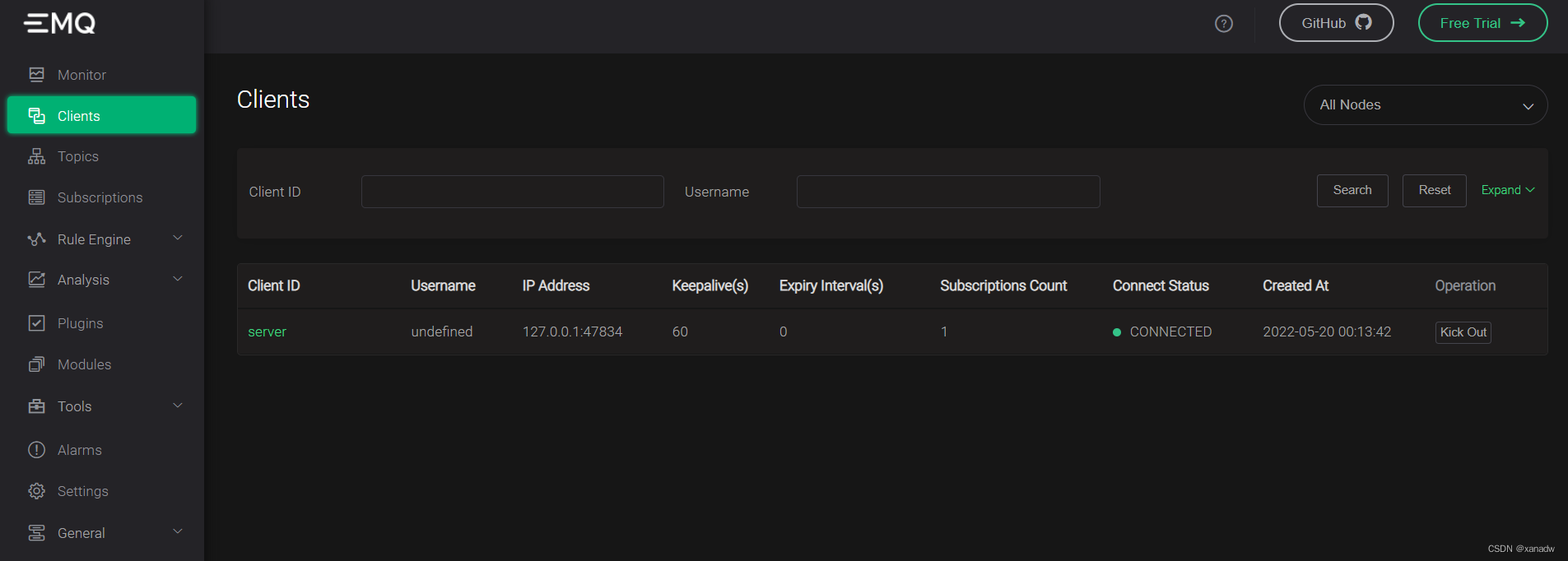Open the Monitor page
The image size is (1568, 561).
[x=81, y=75]
